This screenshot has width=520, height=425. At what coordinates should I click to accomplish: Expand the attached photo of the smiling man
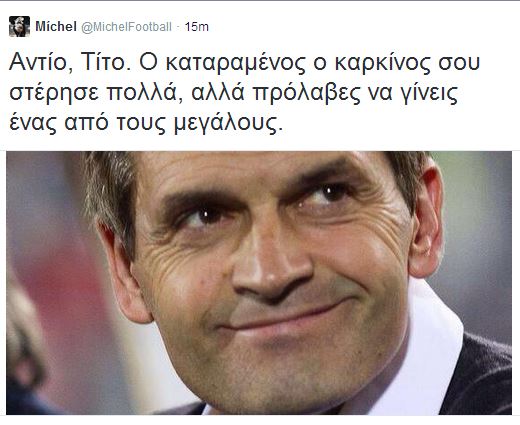[259, 283]
